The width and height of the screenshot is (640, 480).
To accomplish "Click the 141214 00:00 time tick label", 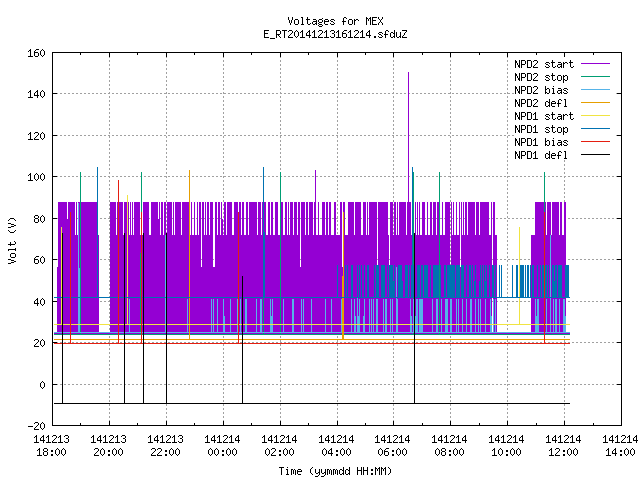I will click(222, 446).
